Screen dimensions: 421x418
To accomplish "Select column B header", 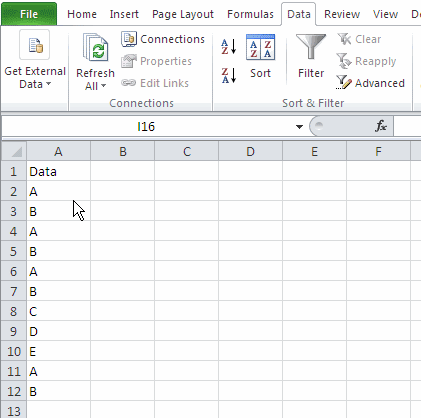I will coord(123,151).
